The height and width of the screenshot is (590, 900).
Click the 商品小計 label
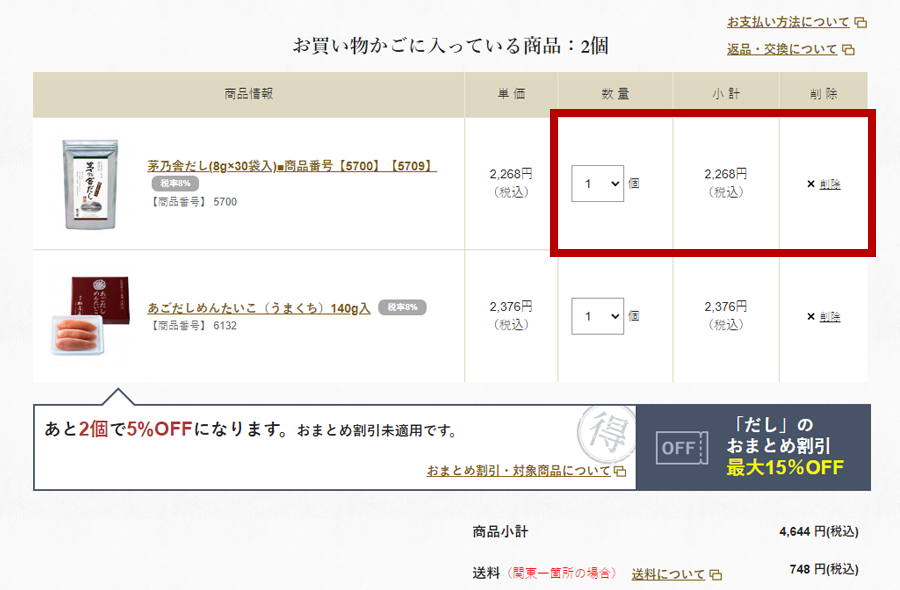click(x=501, y=531)
